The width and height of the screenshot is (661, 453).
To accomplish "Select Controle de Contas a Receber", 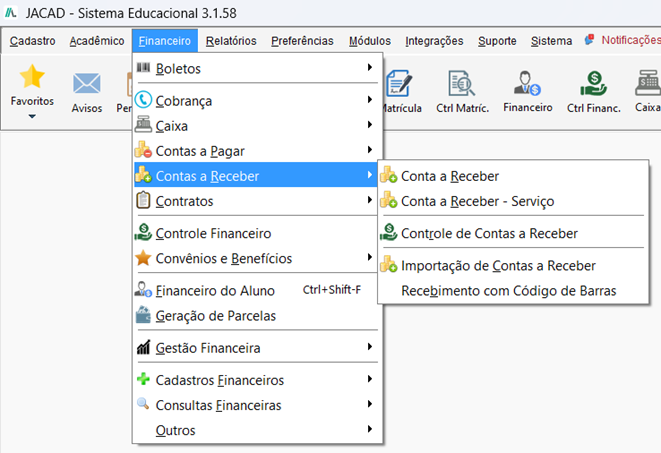I will tap(513, 233).
